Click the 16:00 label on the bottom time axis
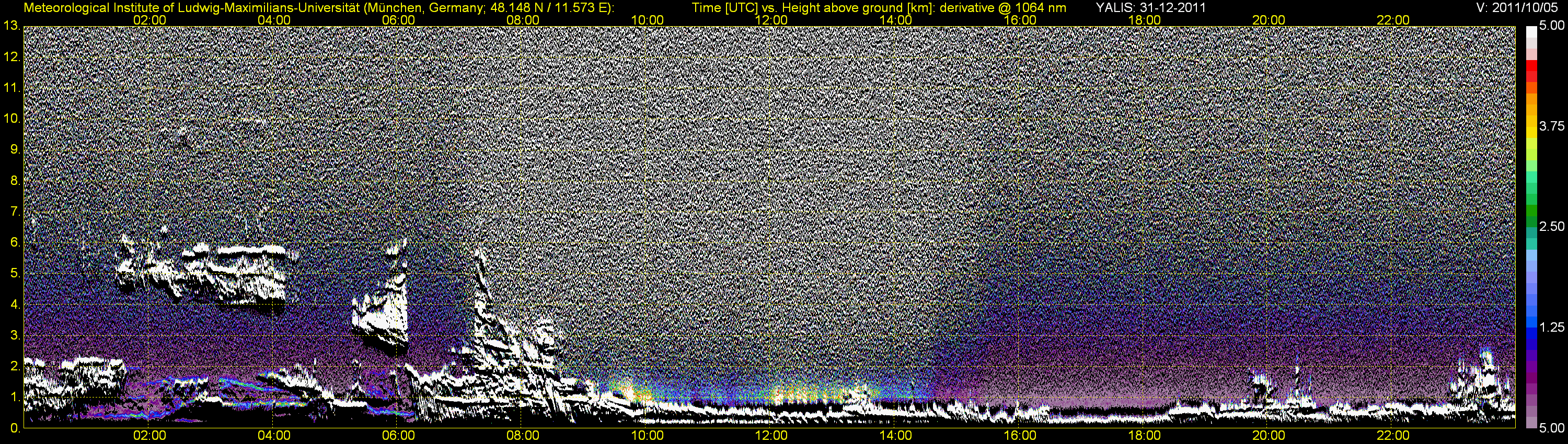The image size is (1568, 444). (1020, 436)
